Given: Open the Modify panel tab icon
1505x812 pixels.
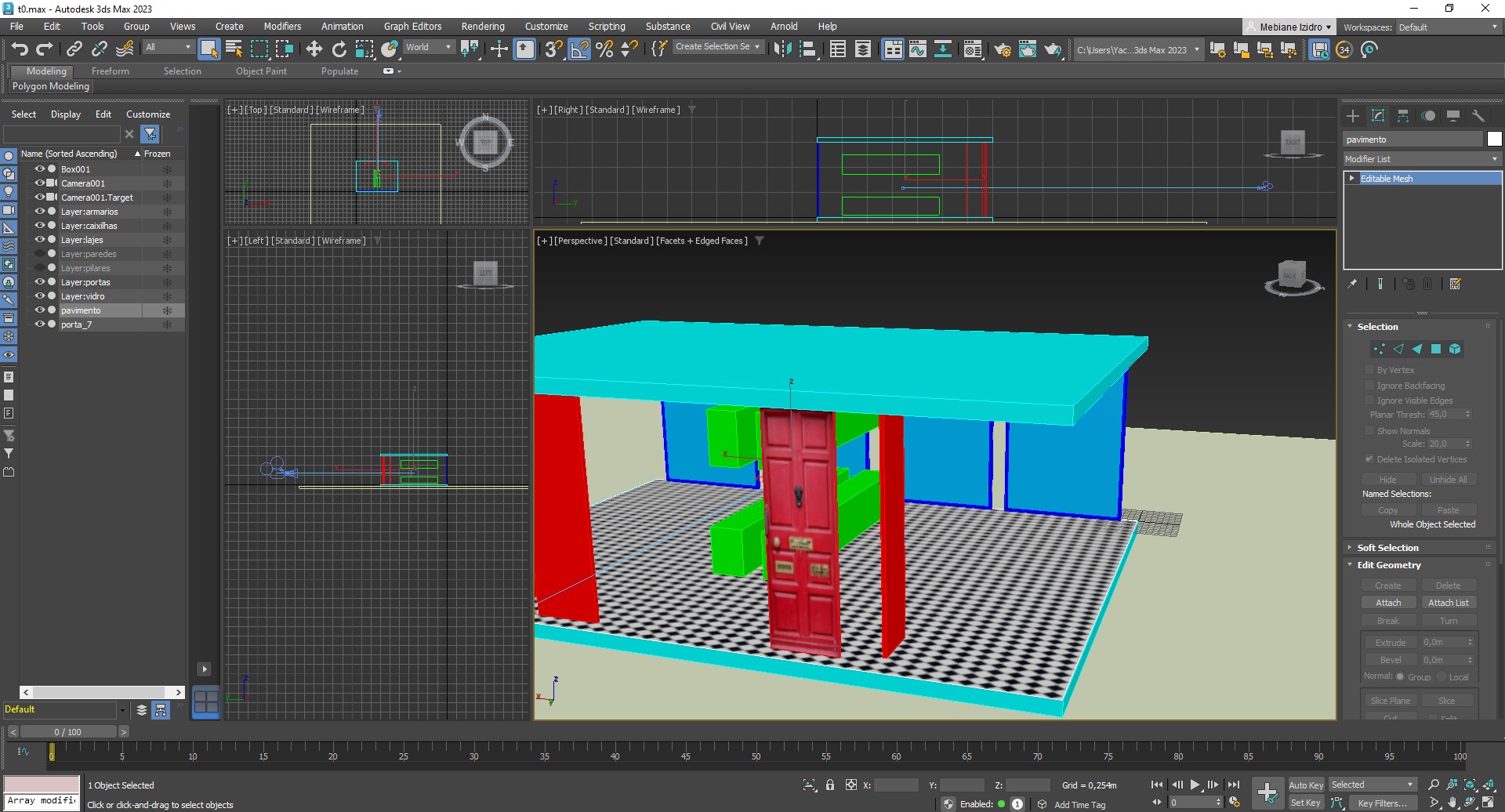Looking at the screenshot, I should pyautogui.click(x=1378, y=116).
